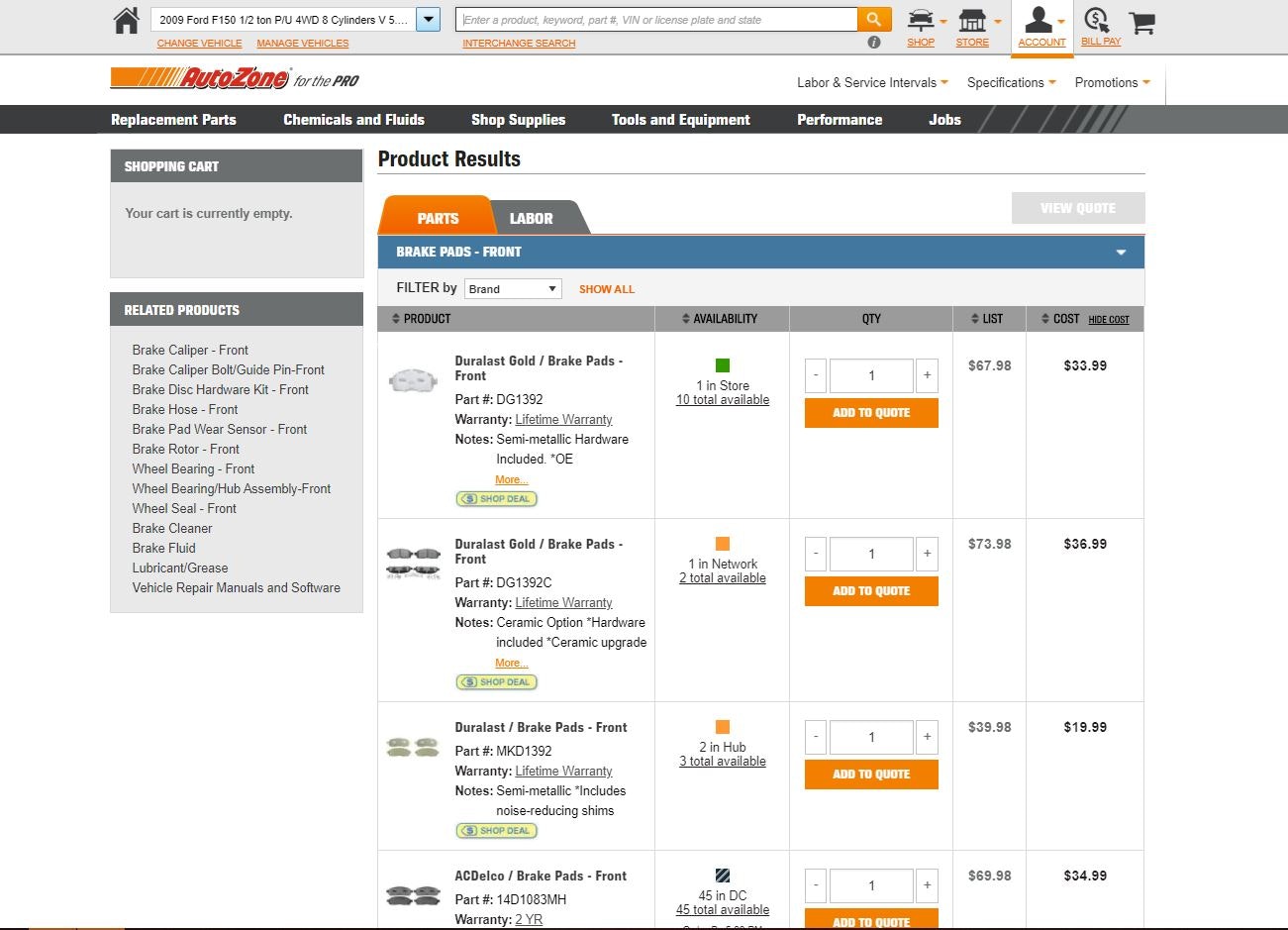Click the info icon below the search bar

click(x=874, y=42)
